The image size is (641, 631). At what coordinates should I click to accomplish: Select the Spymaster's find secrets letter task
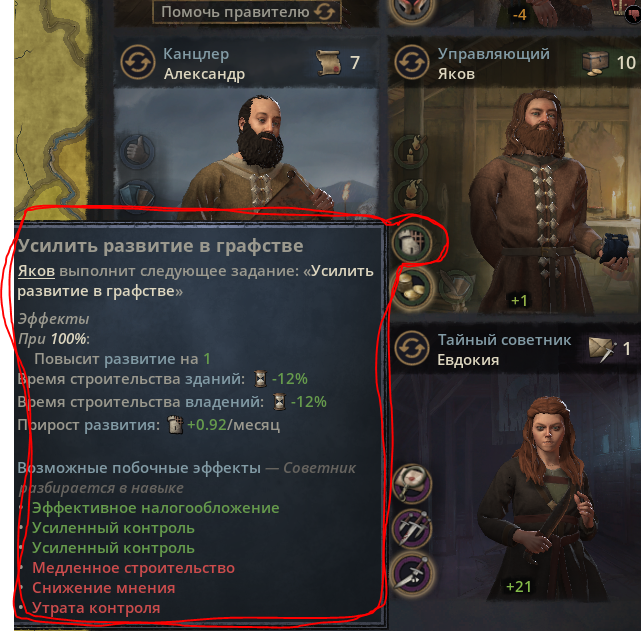(x=412, y=483)
